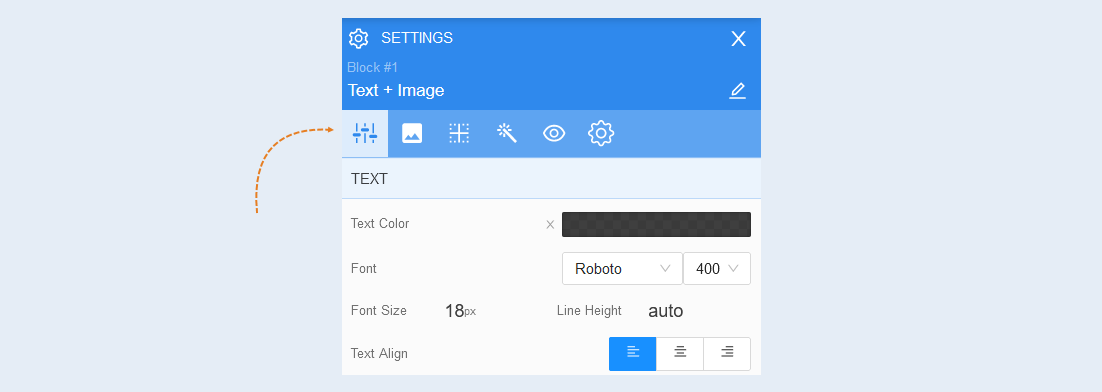
Task: Close the Settings panel
Action: click(x=738, y=39)
